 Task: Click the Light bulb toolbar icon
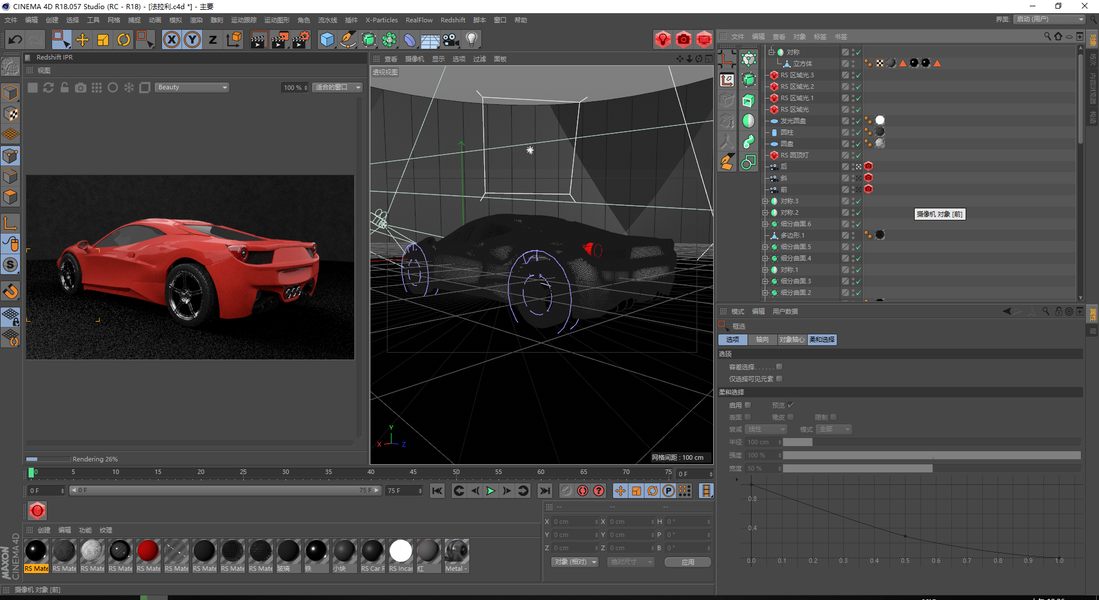472,40
